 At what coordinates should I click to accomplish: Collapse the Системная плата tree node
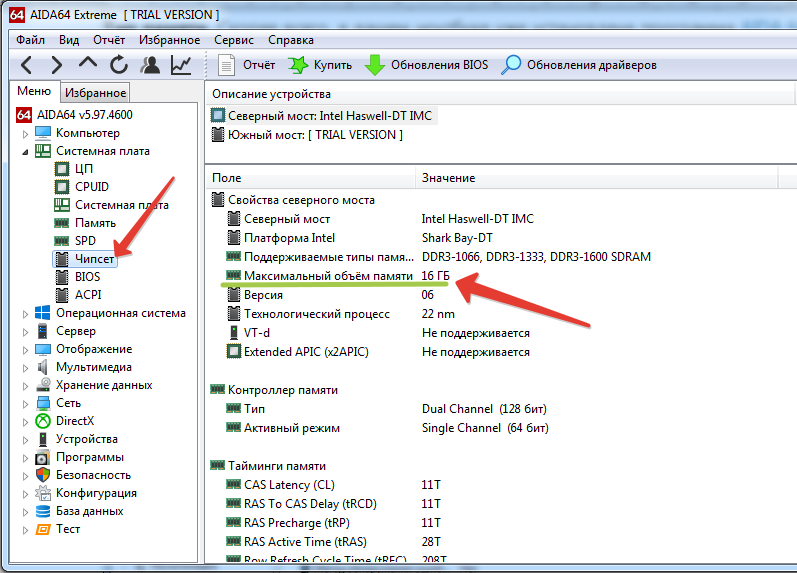click(25, 152)
